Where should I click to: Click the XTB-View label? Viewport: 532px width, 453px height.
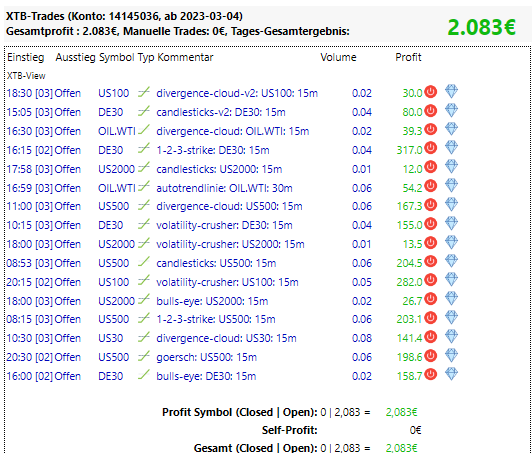coord(26,76)
